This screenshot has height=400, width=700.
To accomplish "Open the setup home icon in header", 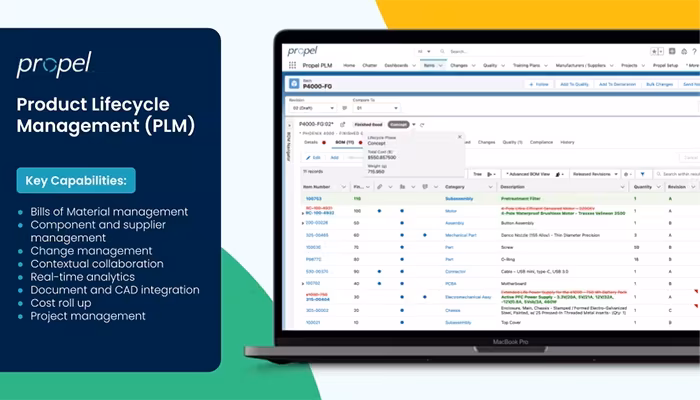I will click(683, 51).
